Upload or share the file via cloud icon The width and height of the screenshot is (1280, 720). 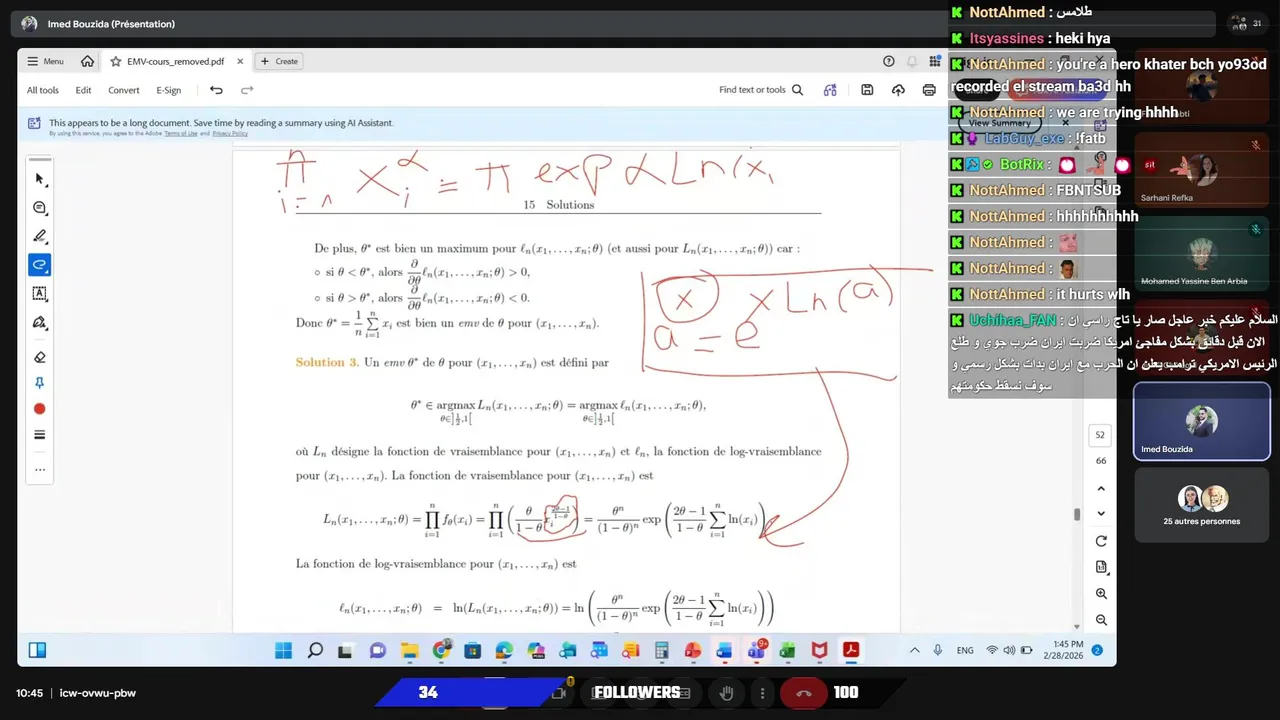[x=898, y=90]
